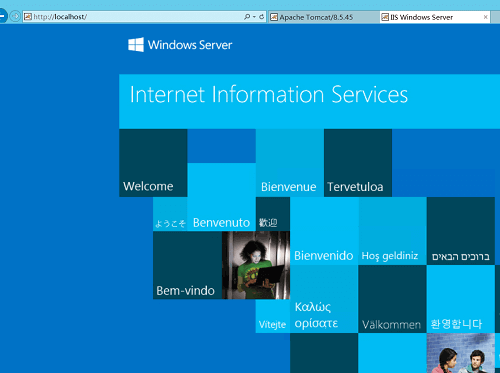This screenshot has height=373, width=500.
Task: Click the Tervetuloa tile
Action: coord(358,163)
